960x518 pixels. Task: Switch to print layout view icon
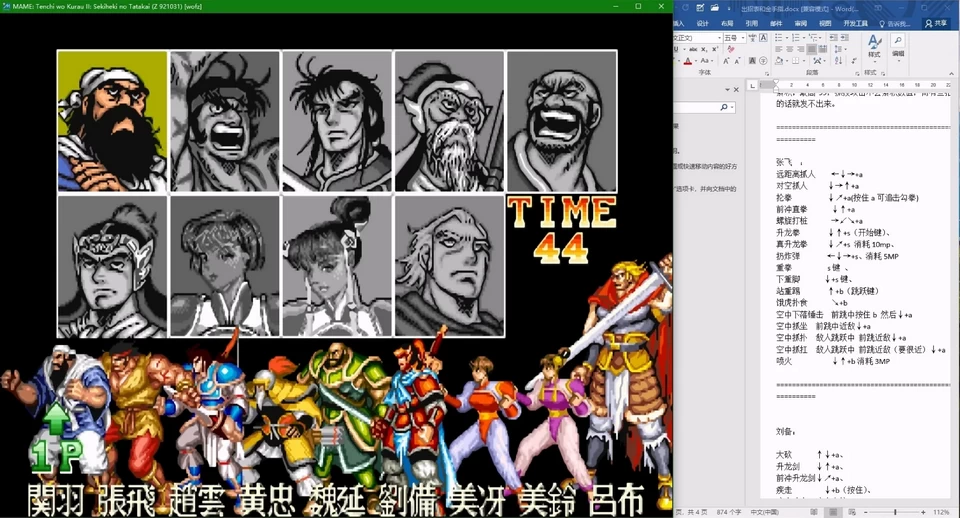tap(833, 512)
